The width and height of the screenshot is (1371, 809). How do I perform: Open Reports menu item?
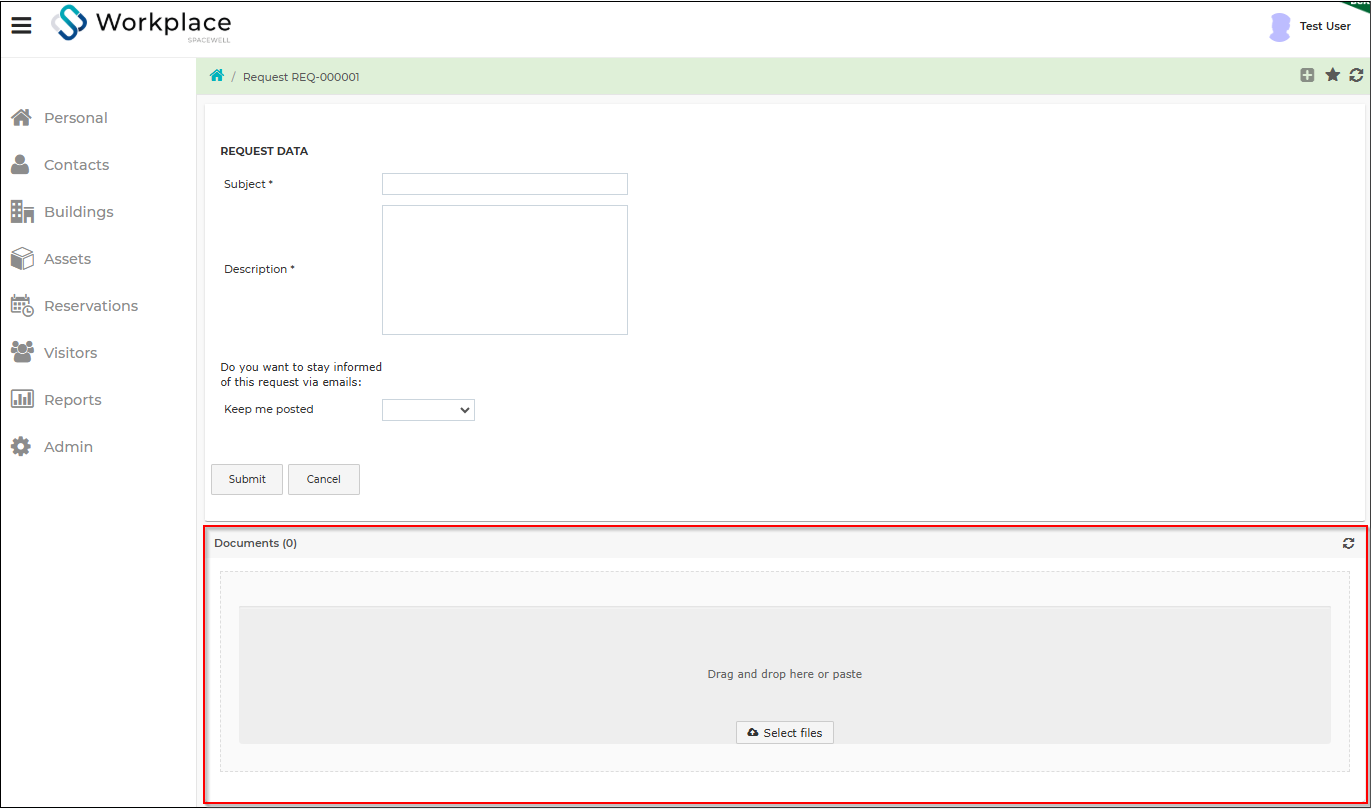coord(73,400)
